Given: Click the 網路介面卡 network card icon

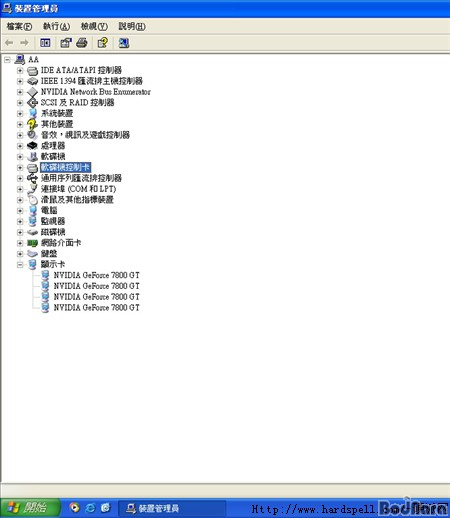Looking at the screenshot, I should click(x=32, y=243).
